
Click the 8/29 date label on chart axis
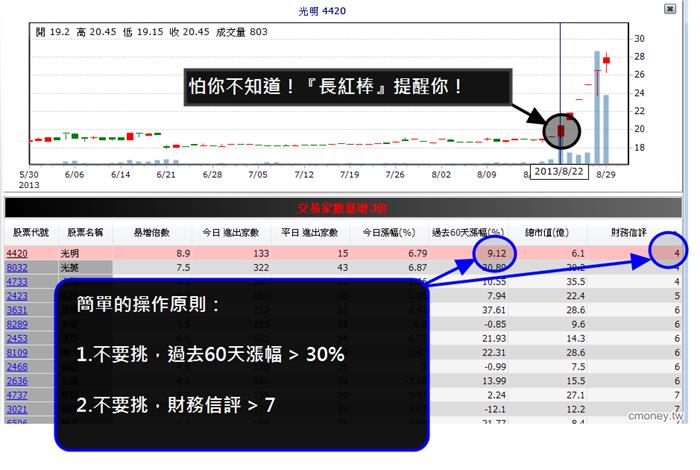(606, 175)
